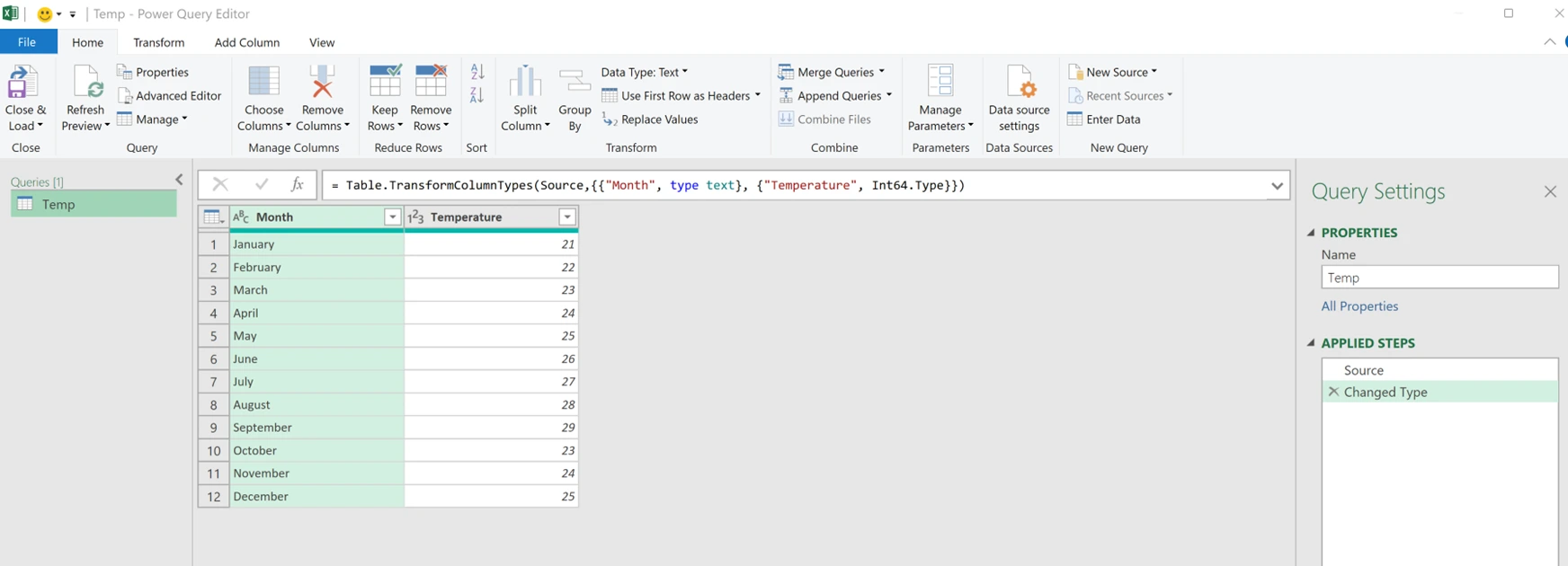Delete the Changed Type step
The height and width of the screenshot is (566, 1568).
pyautogui.click(x=1333, y=392)
